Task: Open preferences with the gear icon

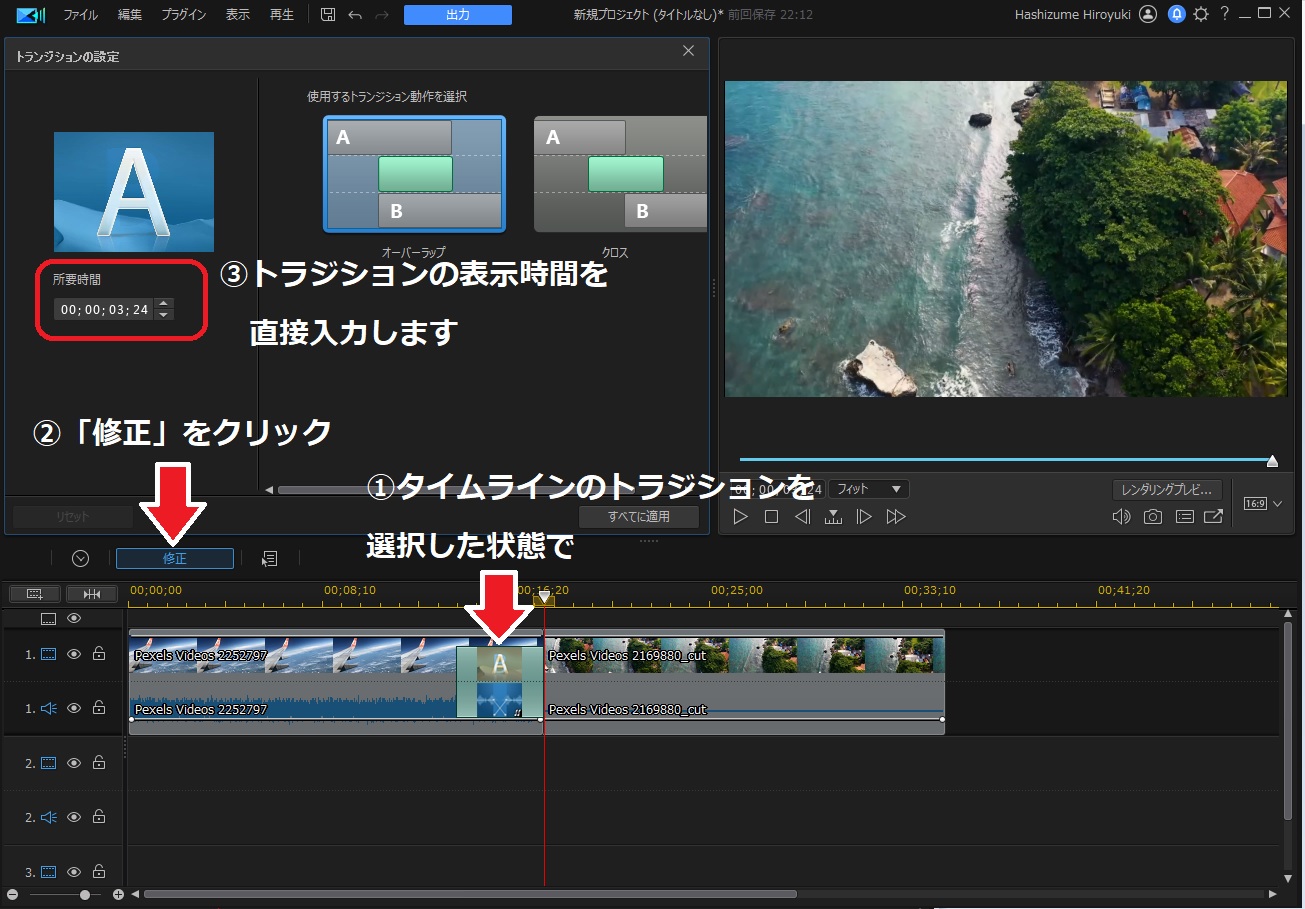Action: pos(1201,15)
